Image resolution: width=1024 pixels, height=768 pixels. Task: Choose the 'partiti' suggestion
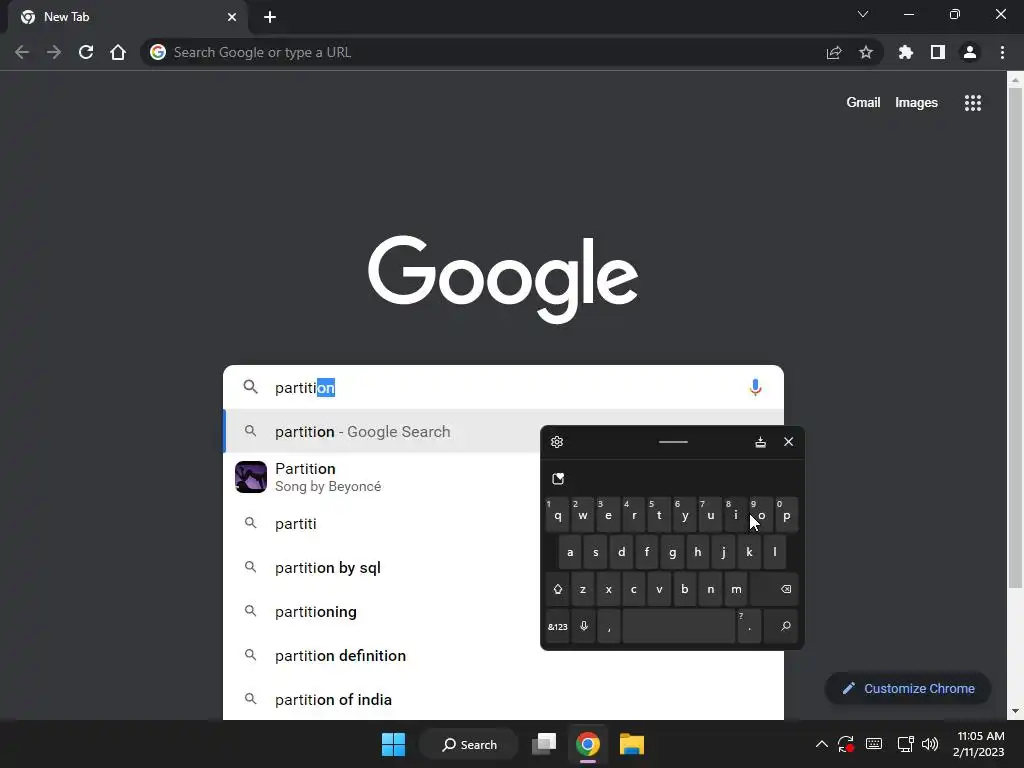click(381, 523)
